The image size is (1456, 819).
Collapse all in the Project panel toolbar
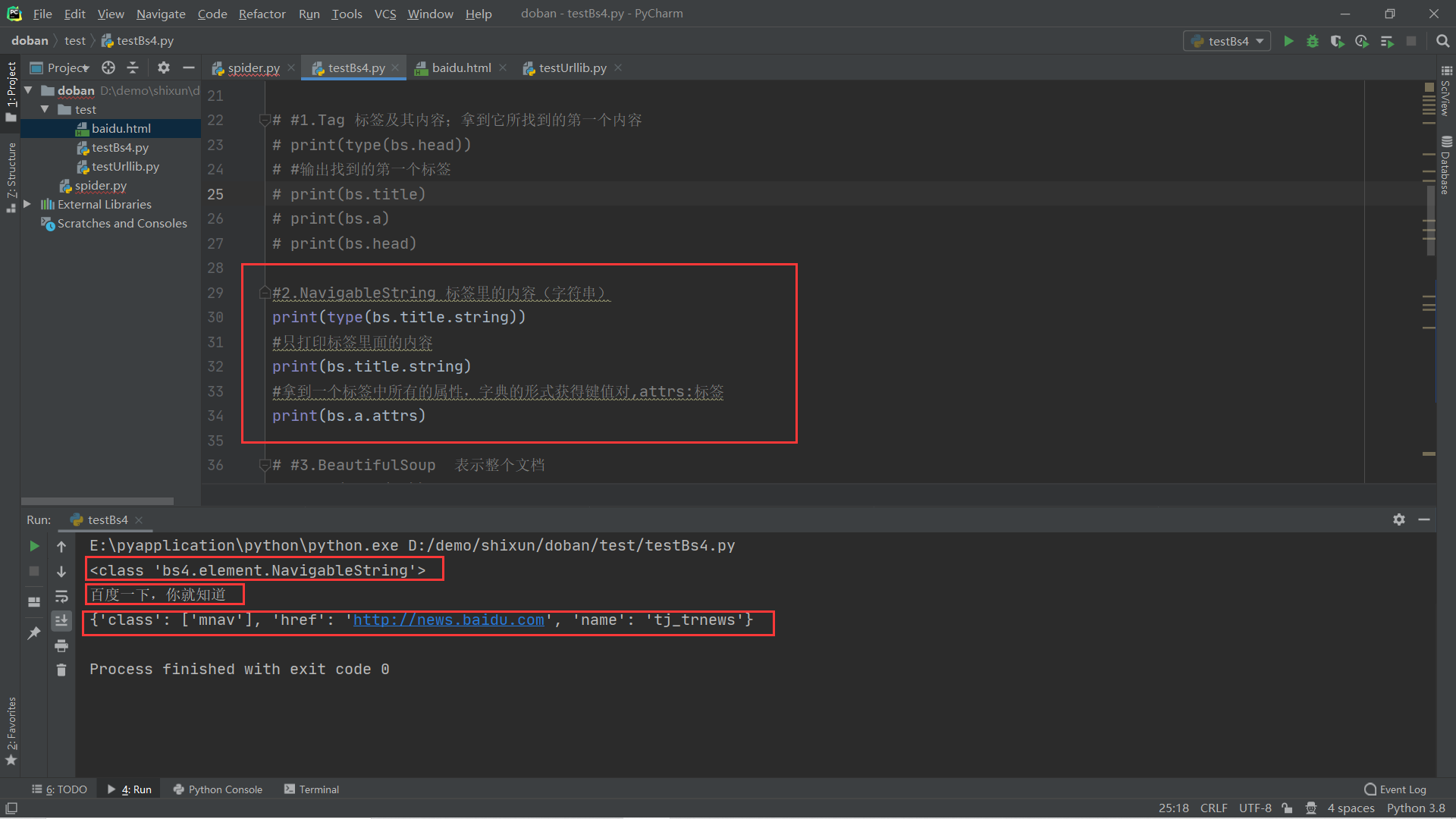pos(133,67)
